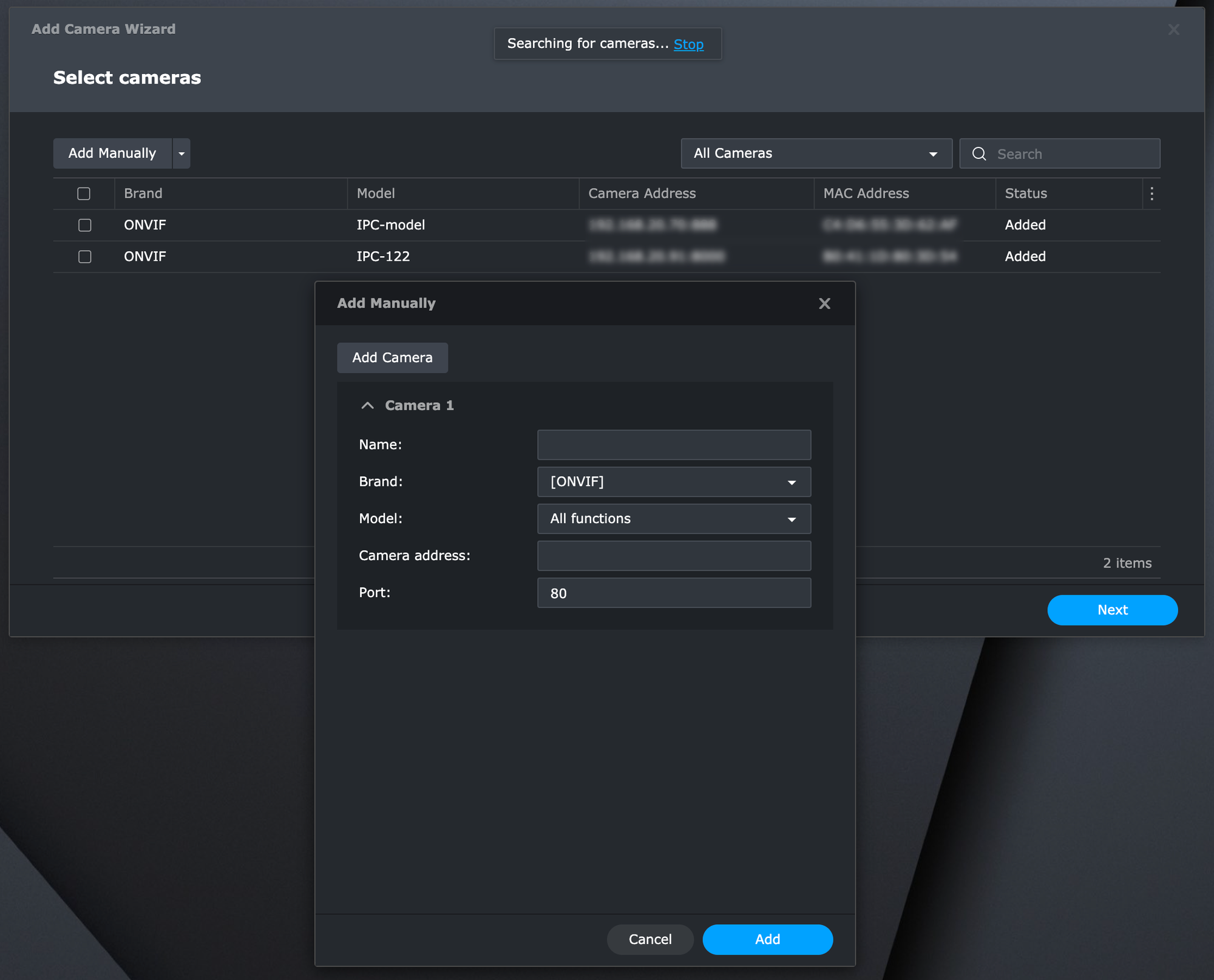
Task: Click the Add Camera button
Action: [x=392, y=358]
